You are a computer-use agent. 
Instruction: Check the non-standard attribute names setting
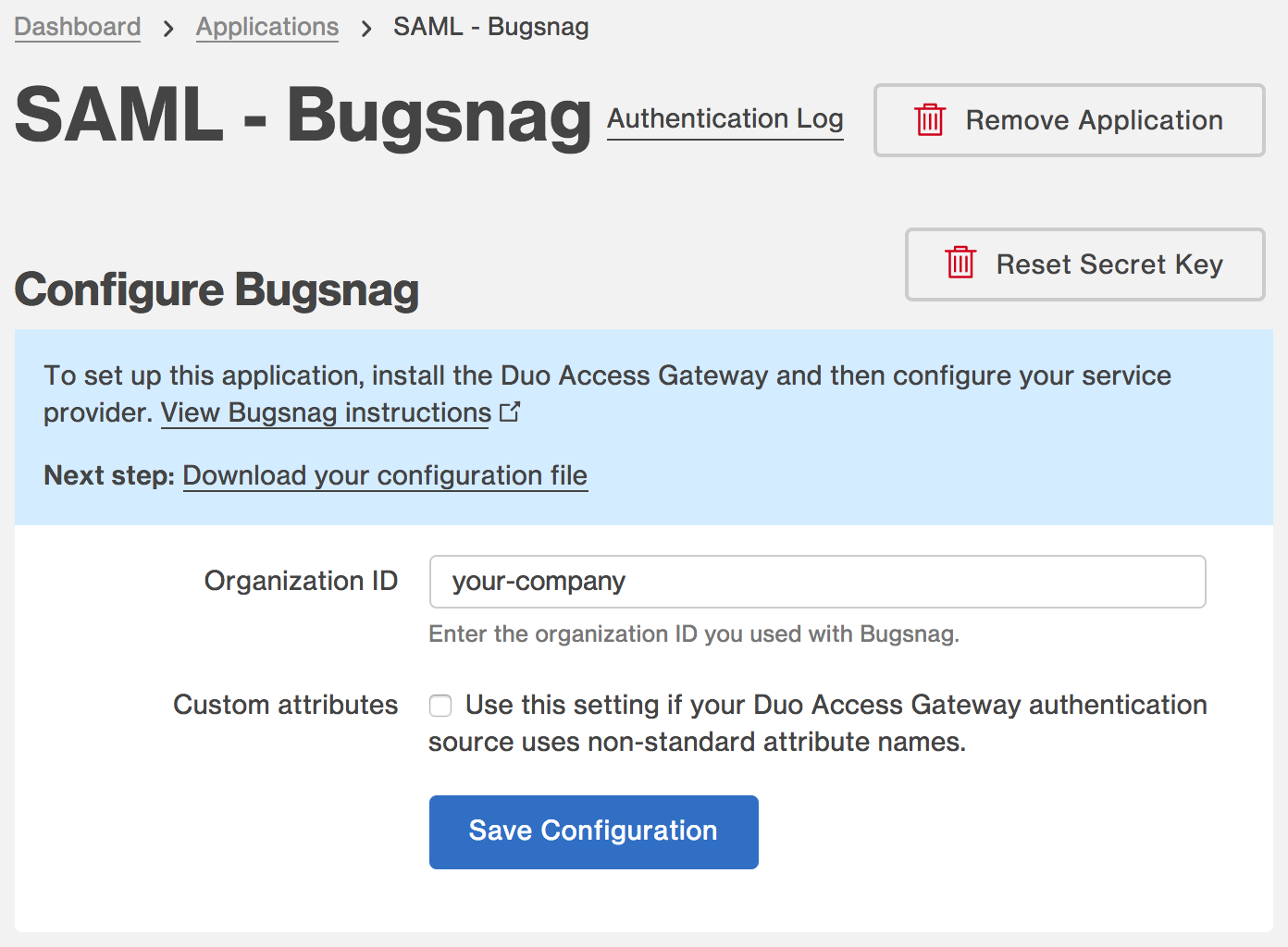pos(440,705)
